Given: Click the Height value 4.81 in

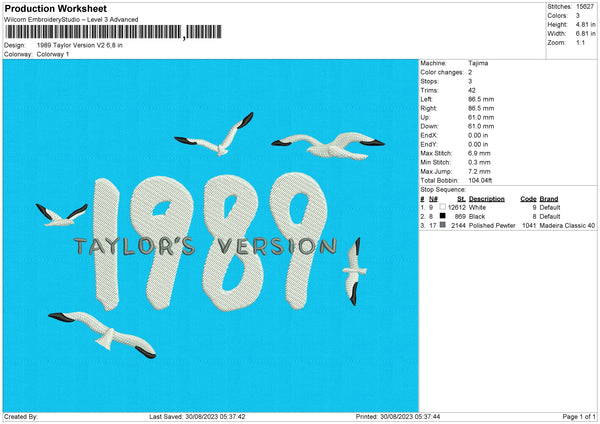Looking at the screenshot, I should [x=585, y=24].
